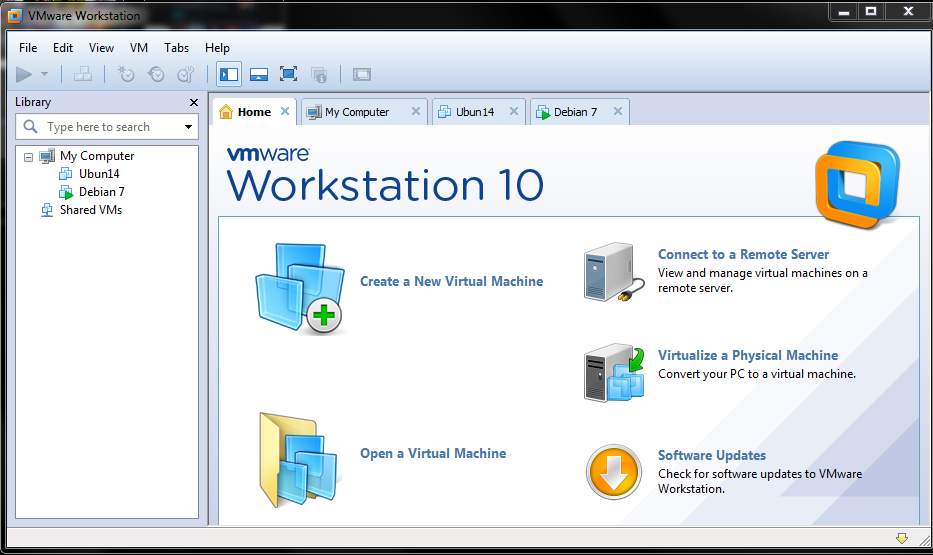Screen dimensions: 933x555
Task: Click the Virtualize a Physical Machine icon
Action: coord(614,373)
